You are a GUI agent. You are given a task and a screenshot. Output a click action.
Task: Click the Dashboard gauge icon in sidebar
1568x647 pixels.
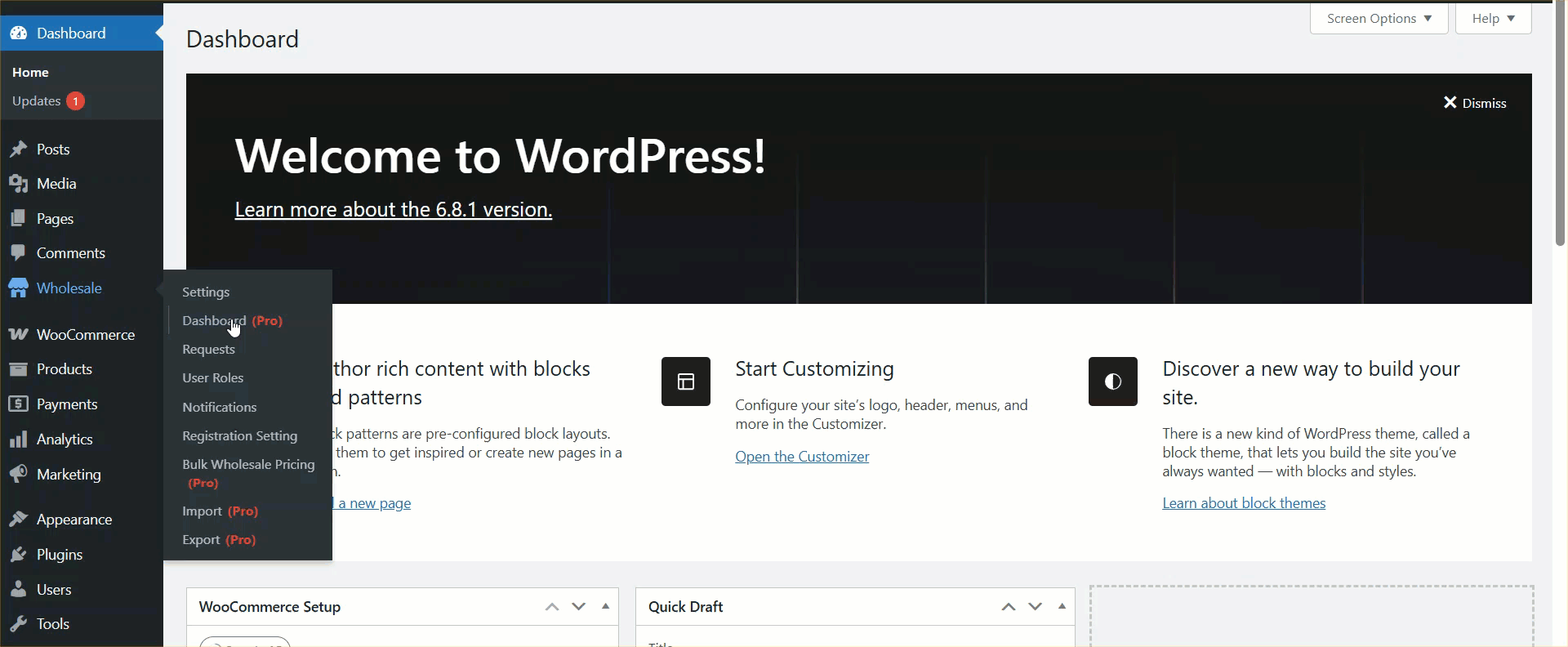click(18, 33)
